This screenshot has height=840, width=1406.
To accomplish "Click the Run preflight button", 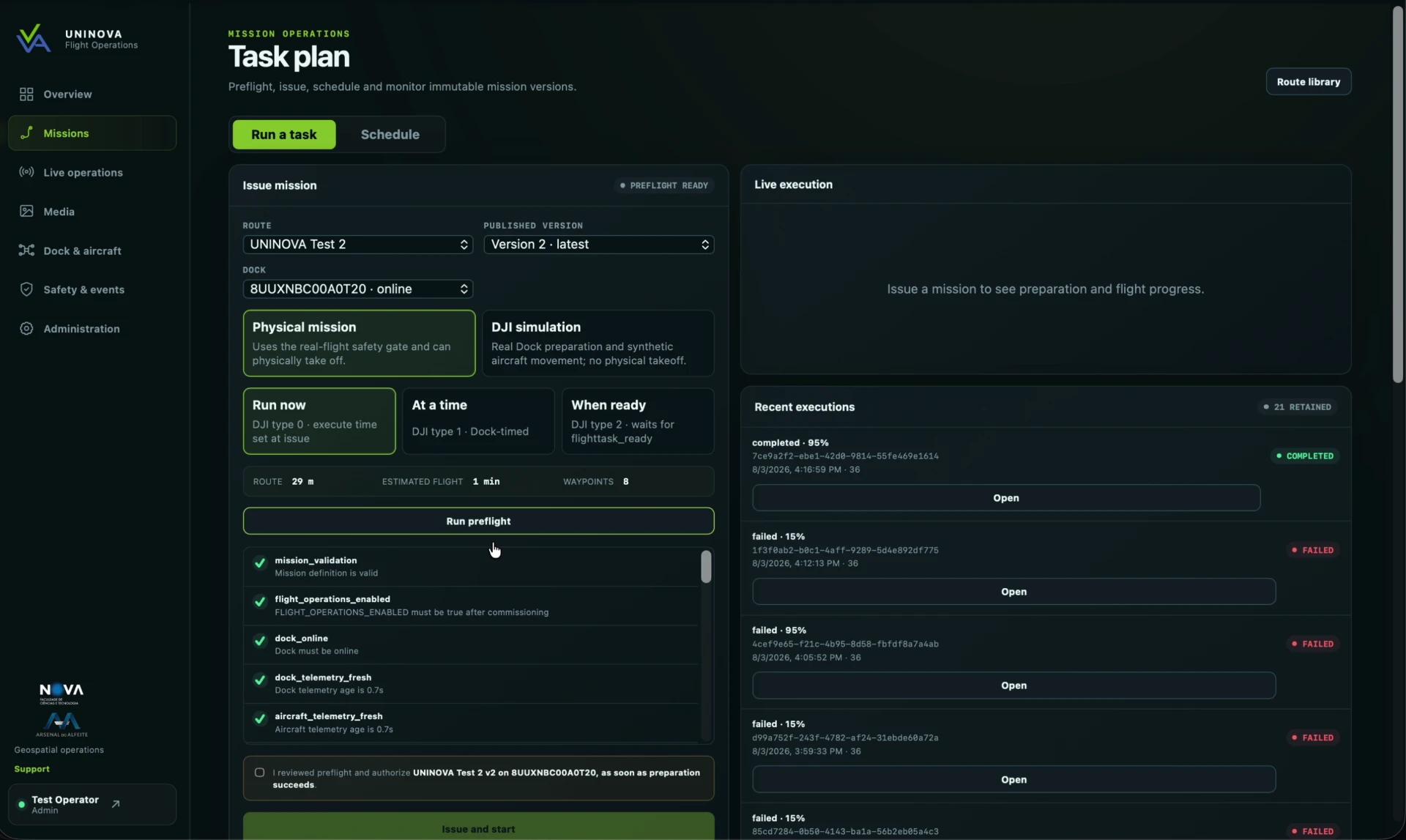I will [x=478, y=521].
